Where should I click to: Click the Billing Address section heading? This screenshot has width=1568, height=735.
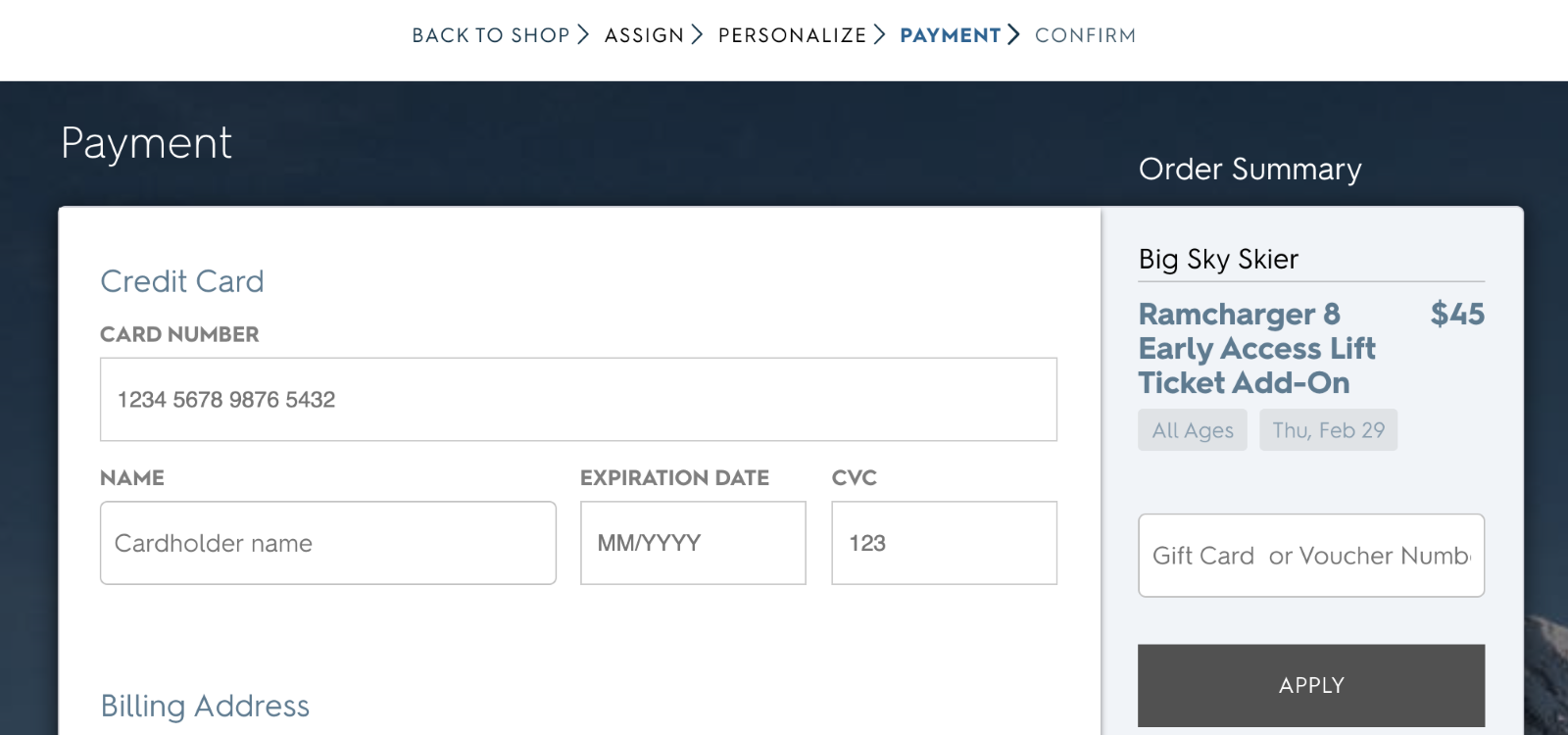[x=205, y=706]
